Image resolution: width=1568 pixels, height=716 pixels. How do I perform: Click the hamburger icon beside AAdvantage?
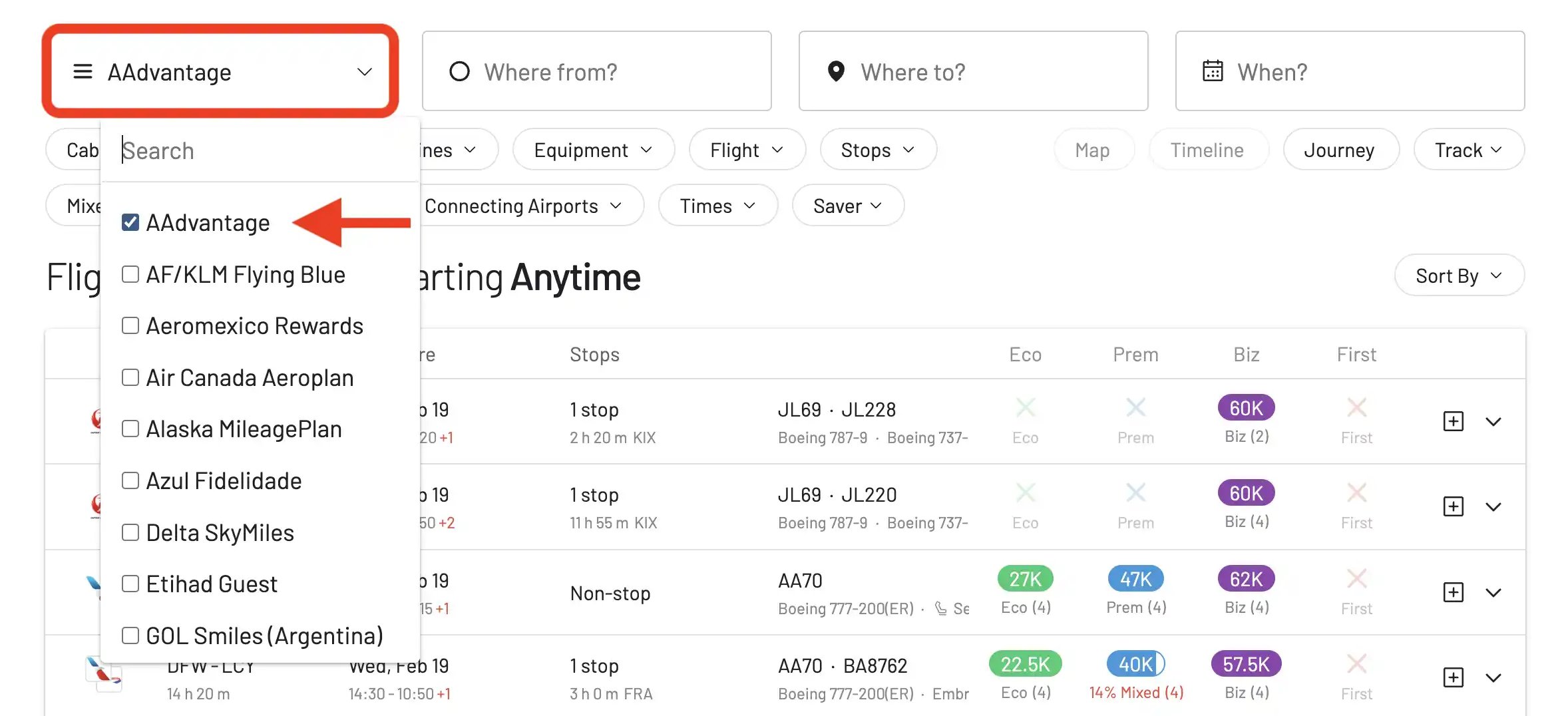[x=83, y=71]
